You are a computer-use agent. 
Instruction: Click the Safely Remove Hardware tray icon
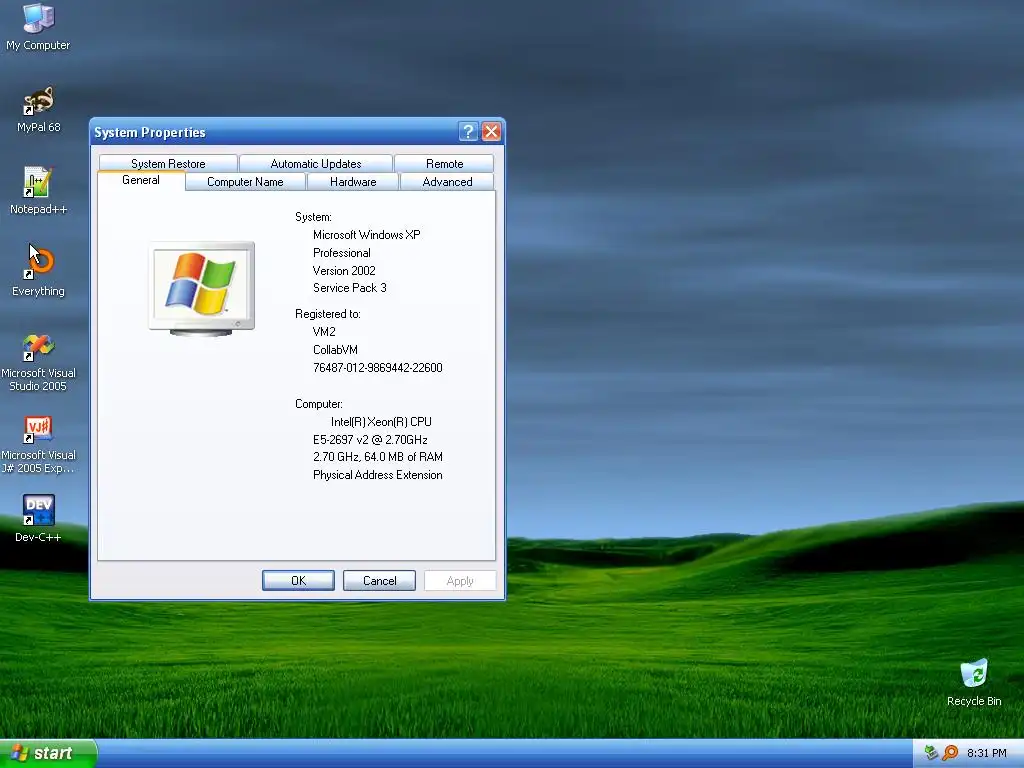point(931,753)
